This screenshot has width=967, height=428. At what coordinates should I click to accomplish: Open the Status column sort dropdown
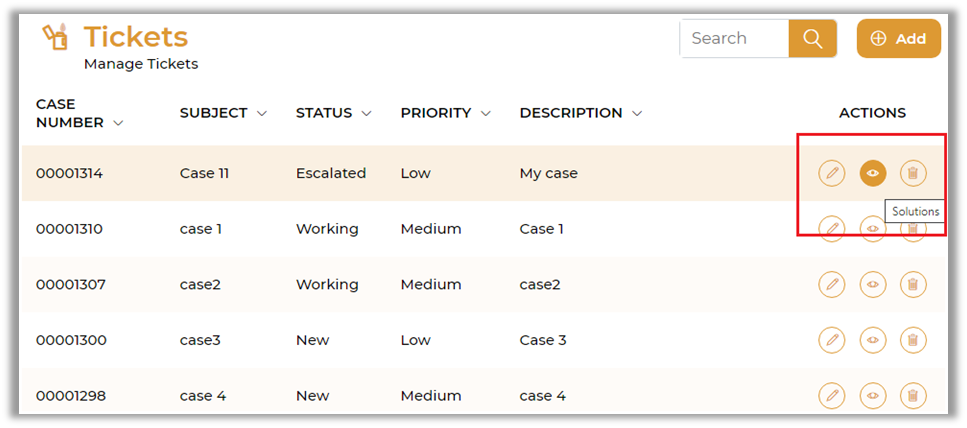click(366, 114)
